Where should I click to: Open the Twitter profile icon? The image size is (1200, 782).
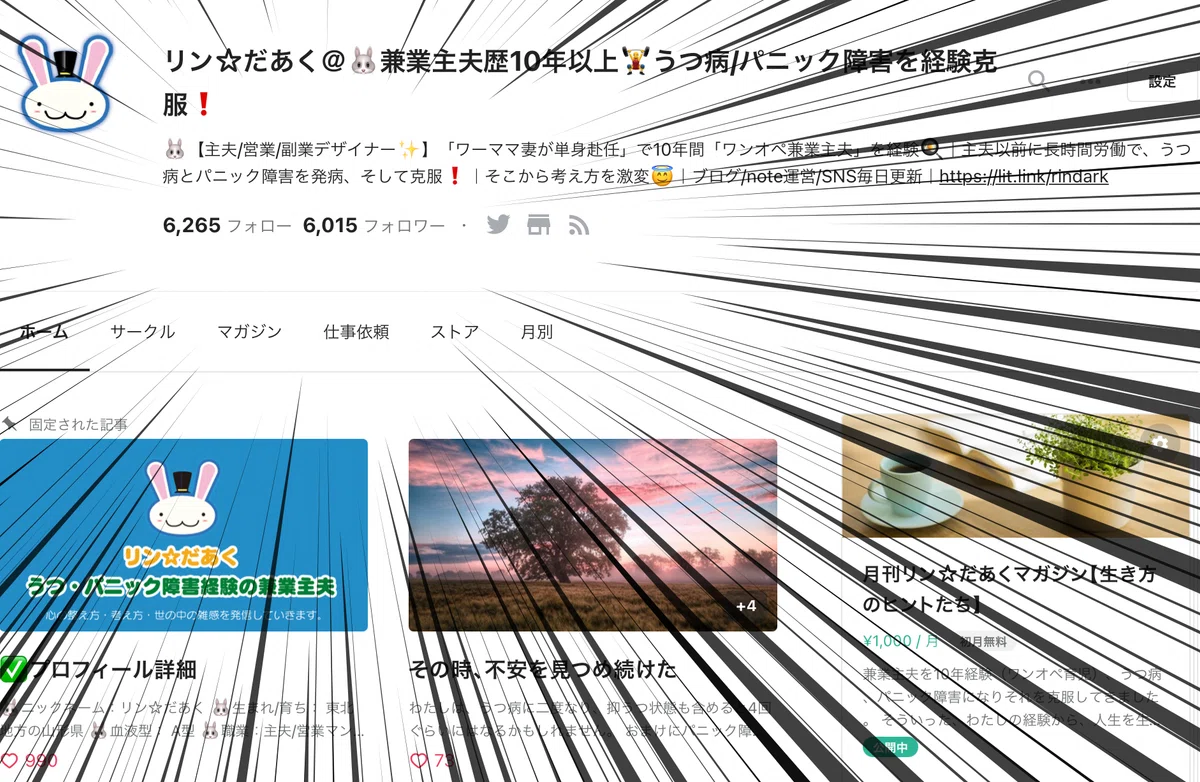498,224
